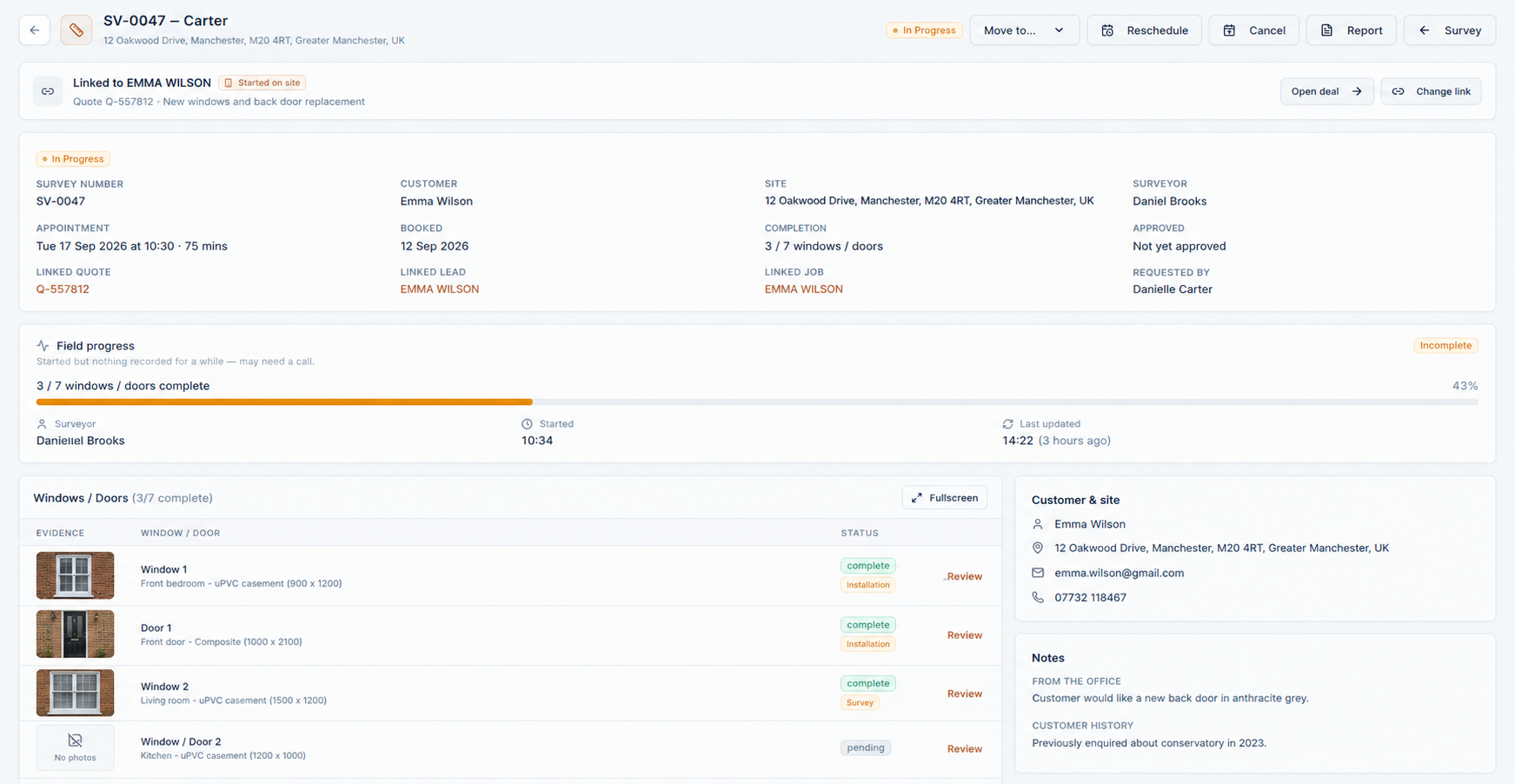Viewport: 1515px width, 784px height.
Task: Open the EMMA WILSON linked job
Action: (803, 289)
